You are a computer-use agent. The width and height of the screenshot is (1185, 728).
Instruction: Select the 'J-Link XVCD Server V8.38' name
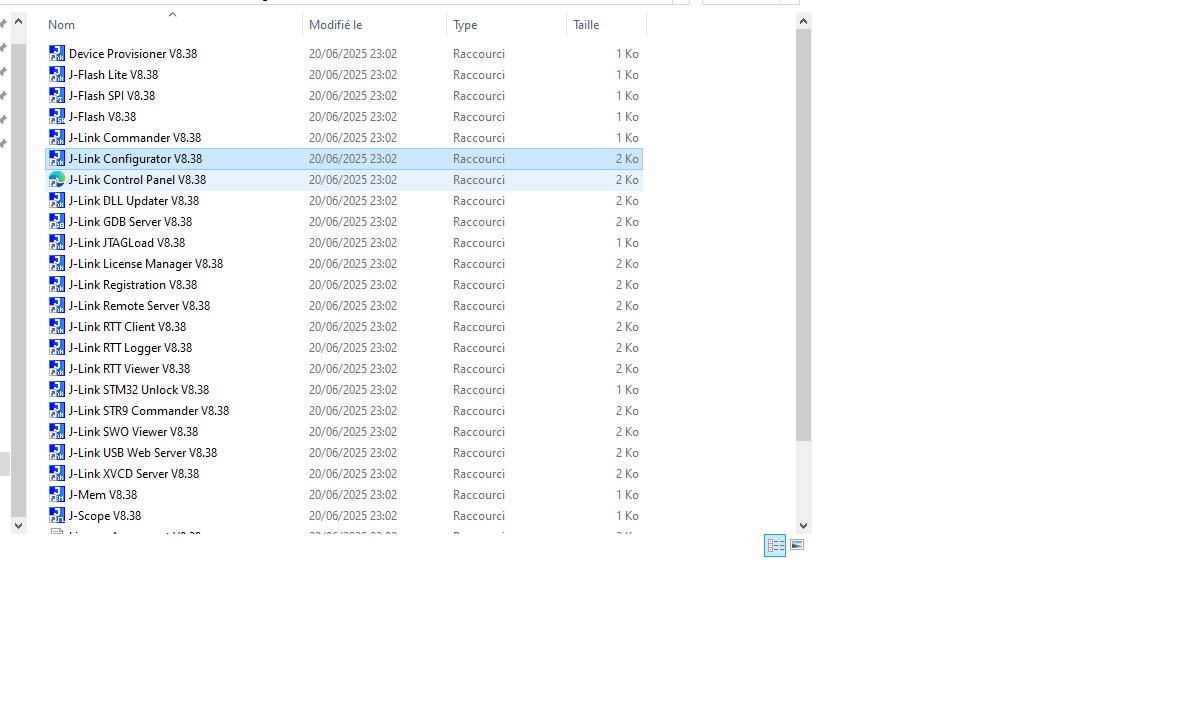tap(135, 474)
